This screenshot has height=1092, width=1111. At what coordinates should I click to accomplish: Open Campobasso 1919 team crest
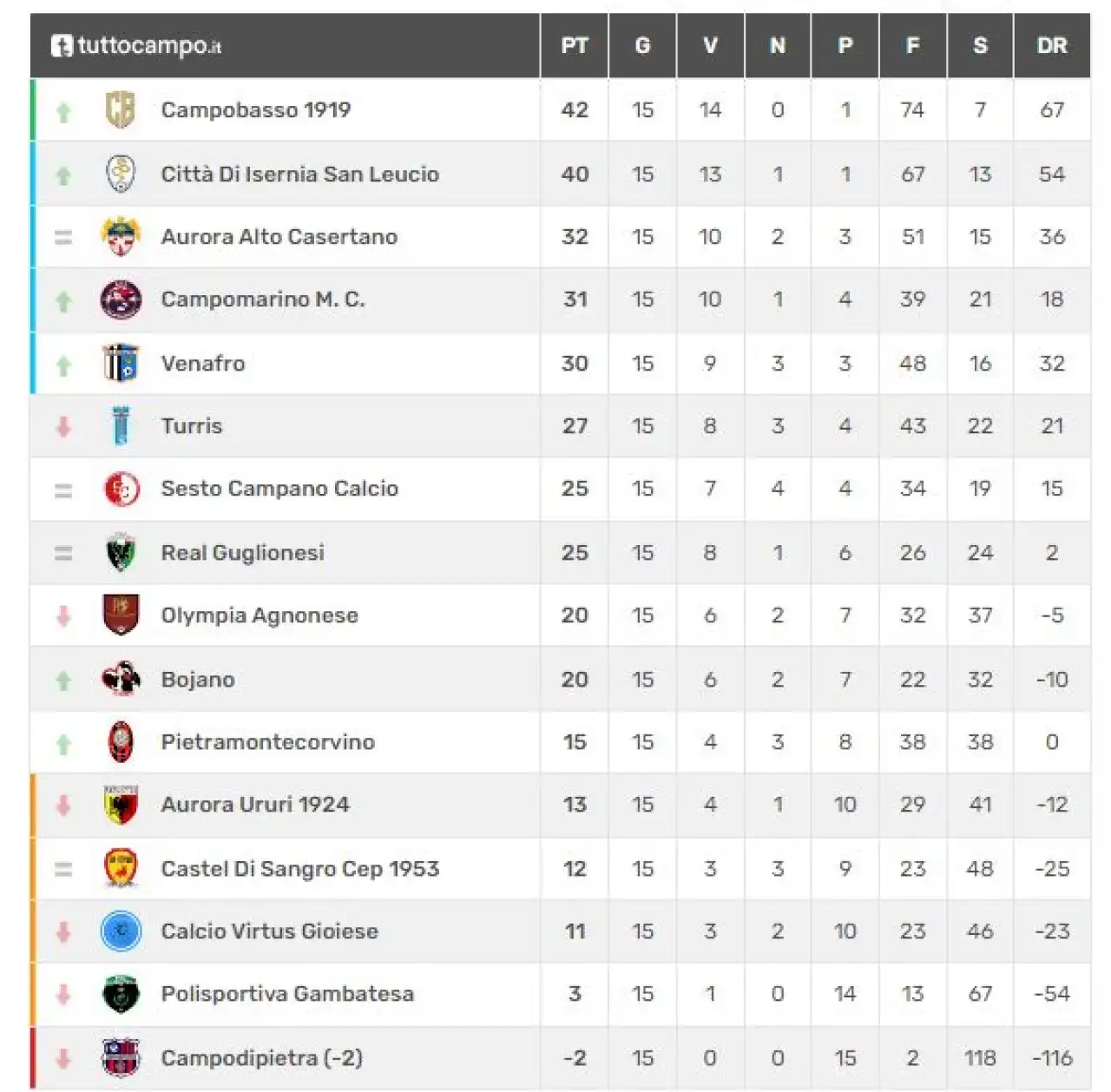click(x=121, y=110)
